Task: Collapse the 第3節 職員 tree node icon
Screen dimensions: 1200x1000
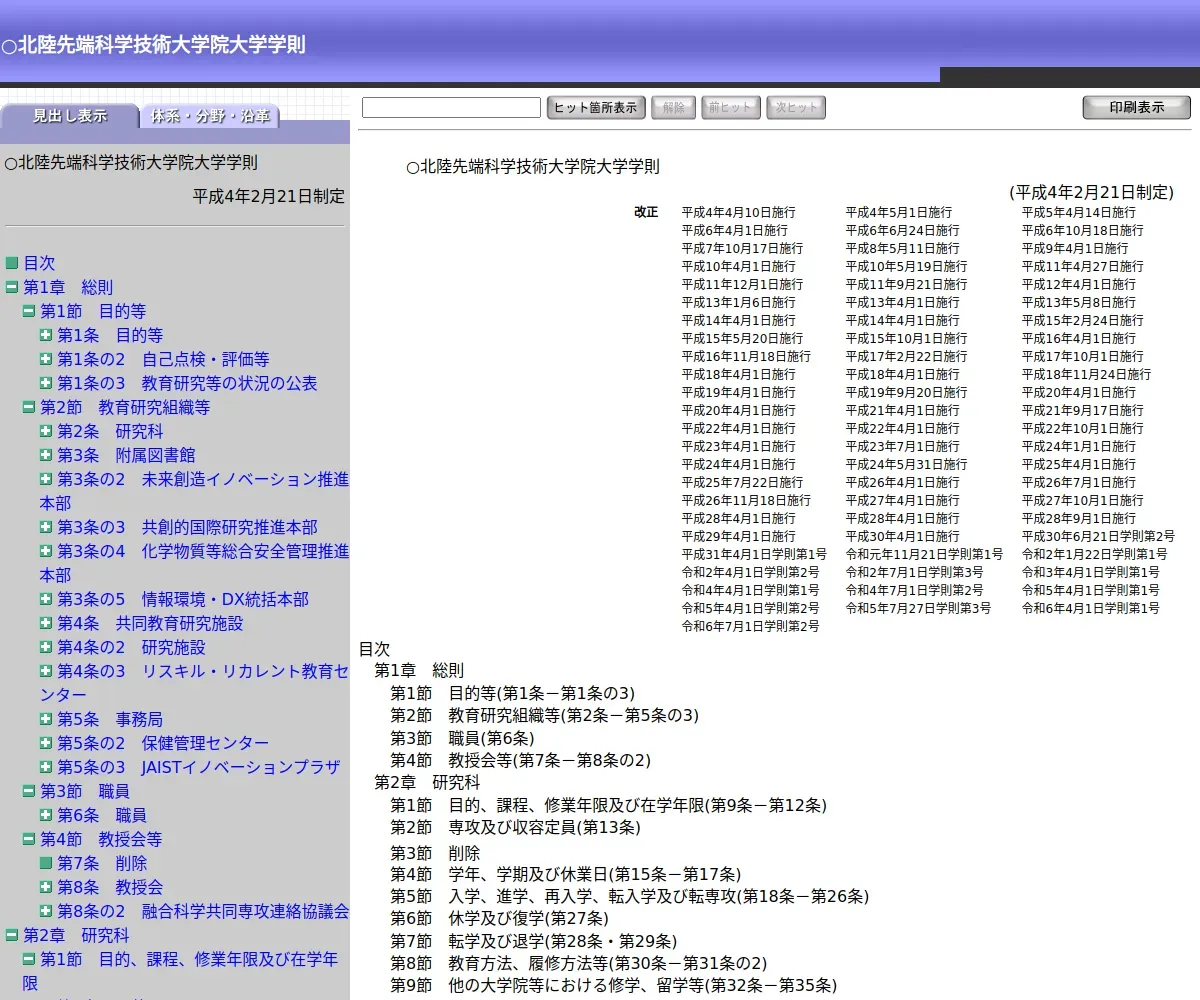Action: point(29,791)
